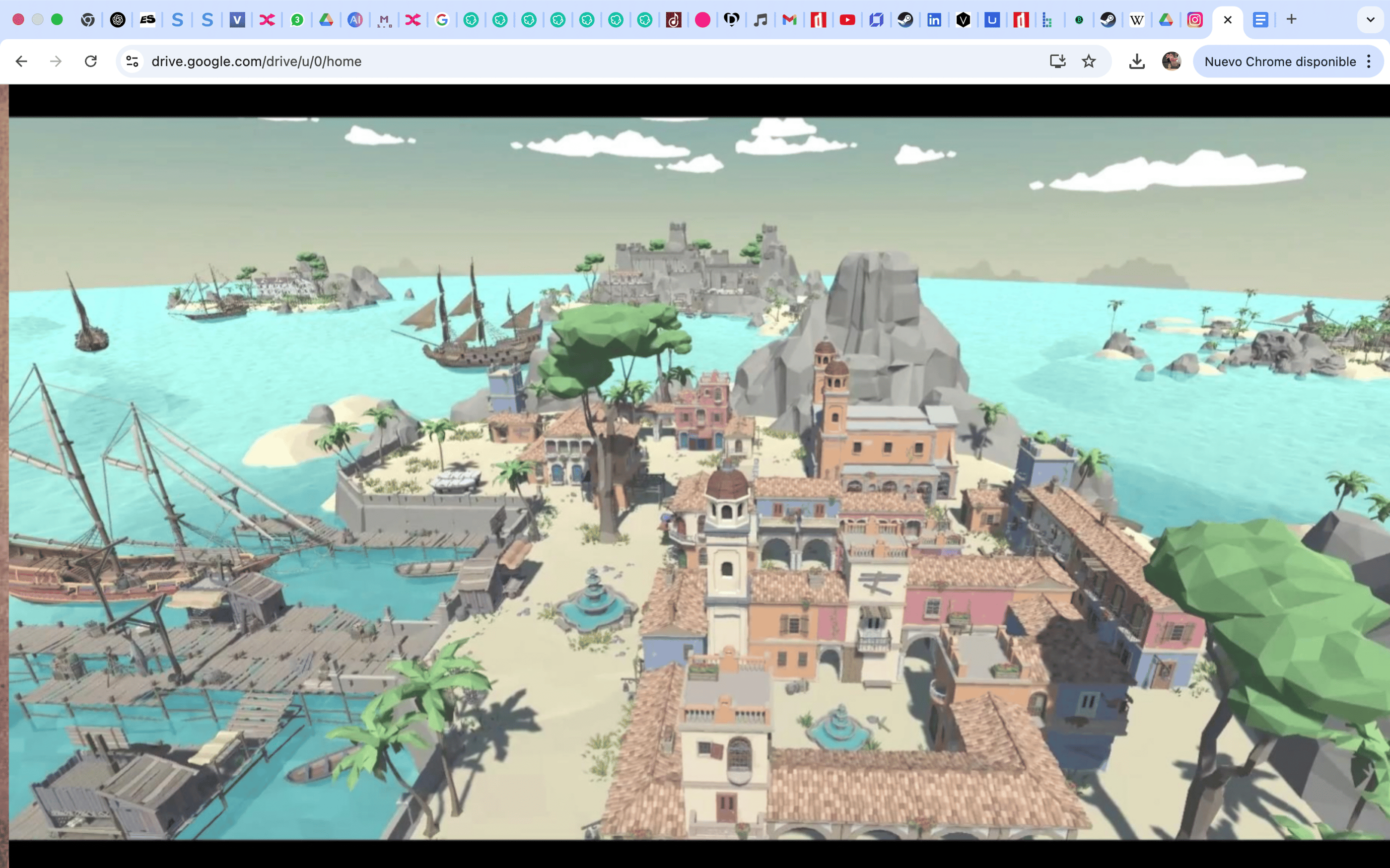Switch to the Google Docs tab
1390x868 pixels.
pos(1260,20)
